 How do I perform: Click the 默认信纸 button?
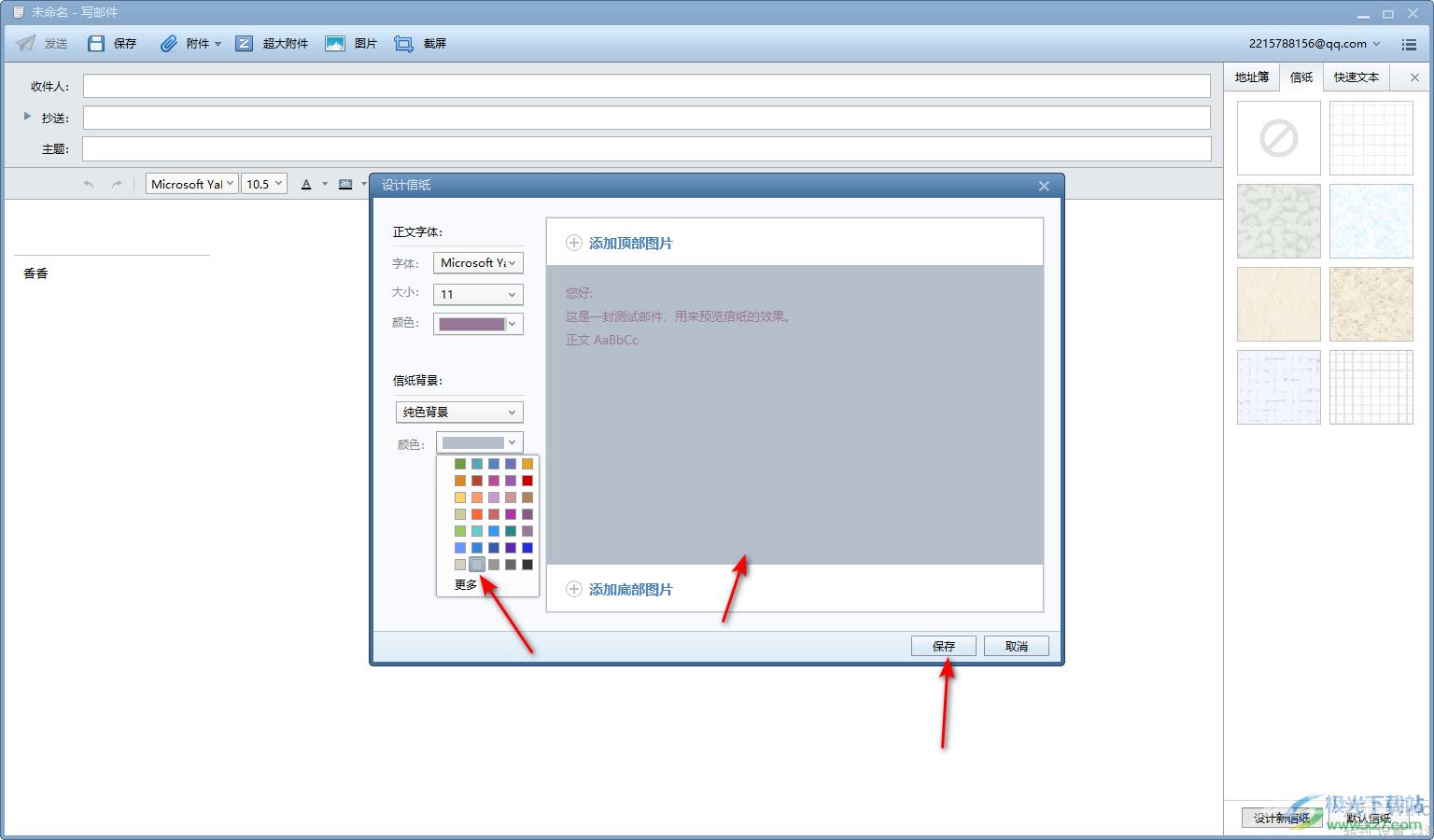1369,818
